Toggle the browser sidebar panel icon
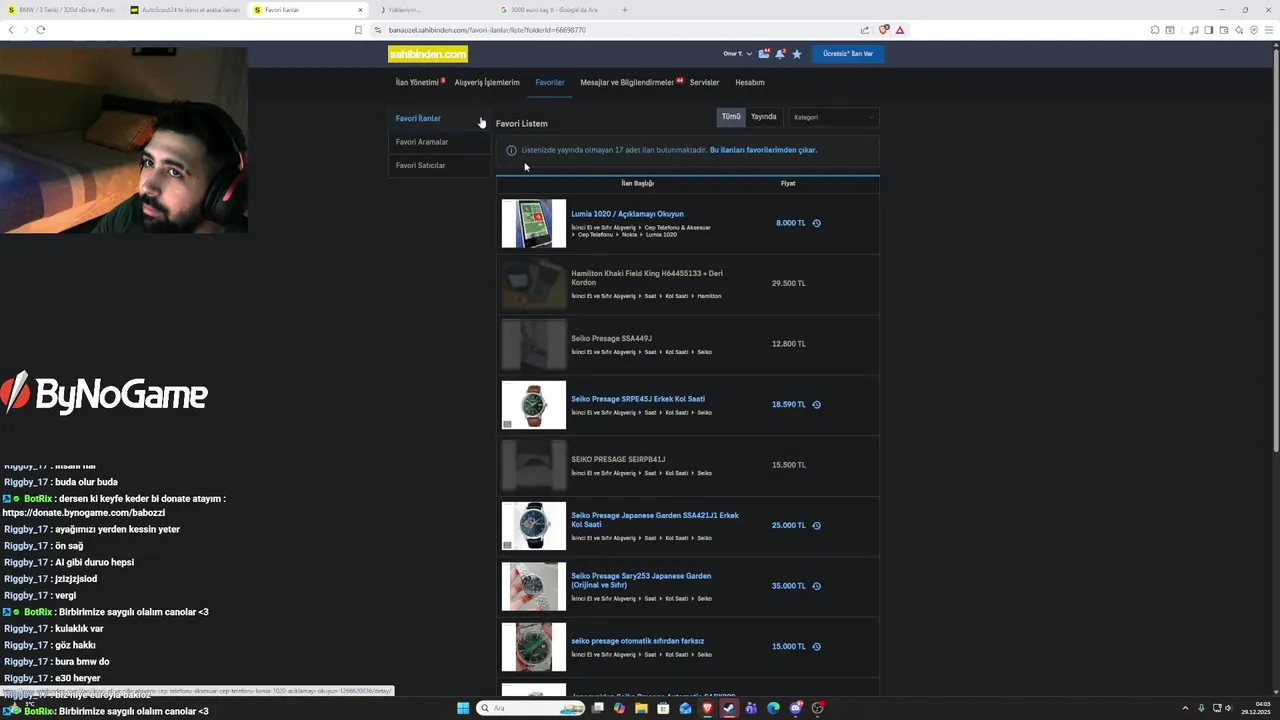Screen dimensions: 1280x720 coord(1209,30)
